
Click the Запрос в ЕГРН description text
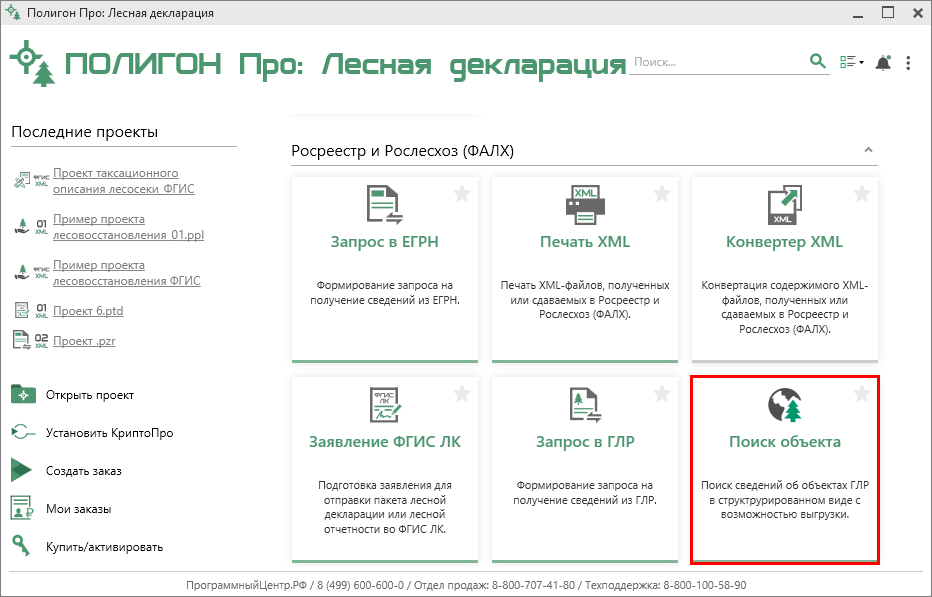point(385,293)
